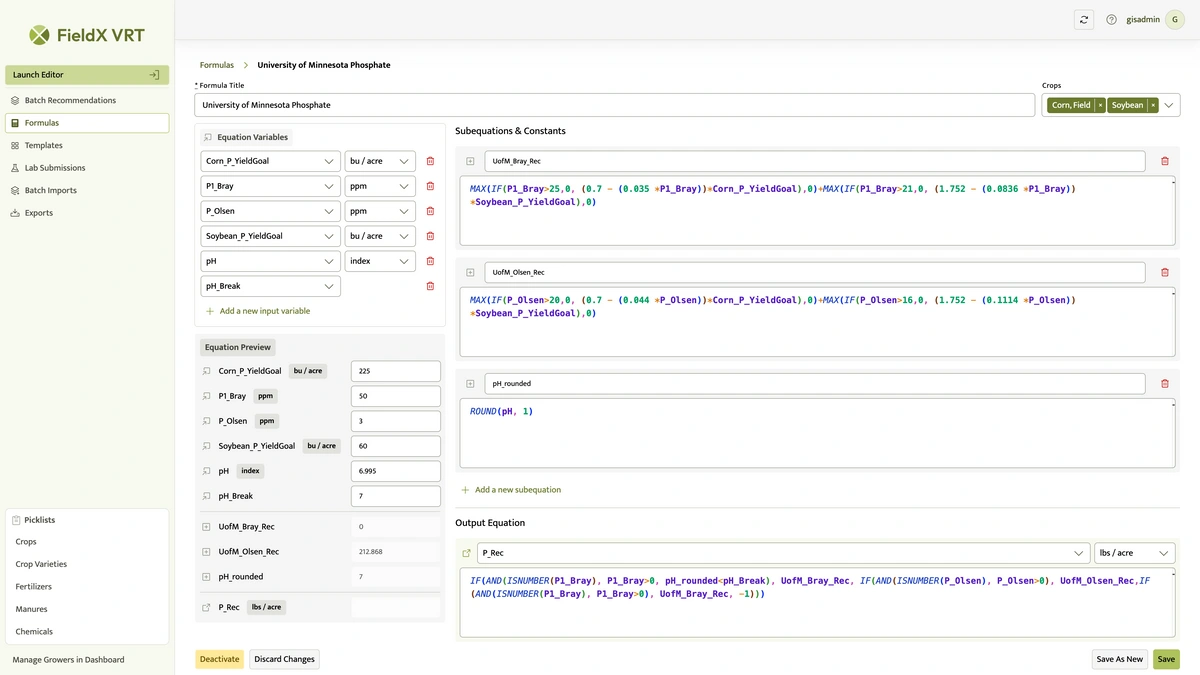Open Crops picklist
Viewport: 1200px width, 675px height.
click(x=26, y=542)
